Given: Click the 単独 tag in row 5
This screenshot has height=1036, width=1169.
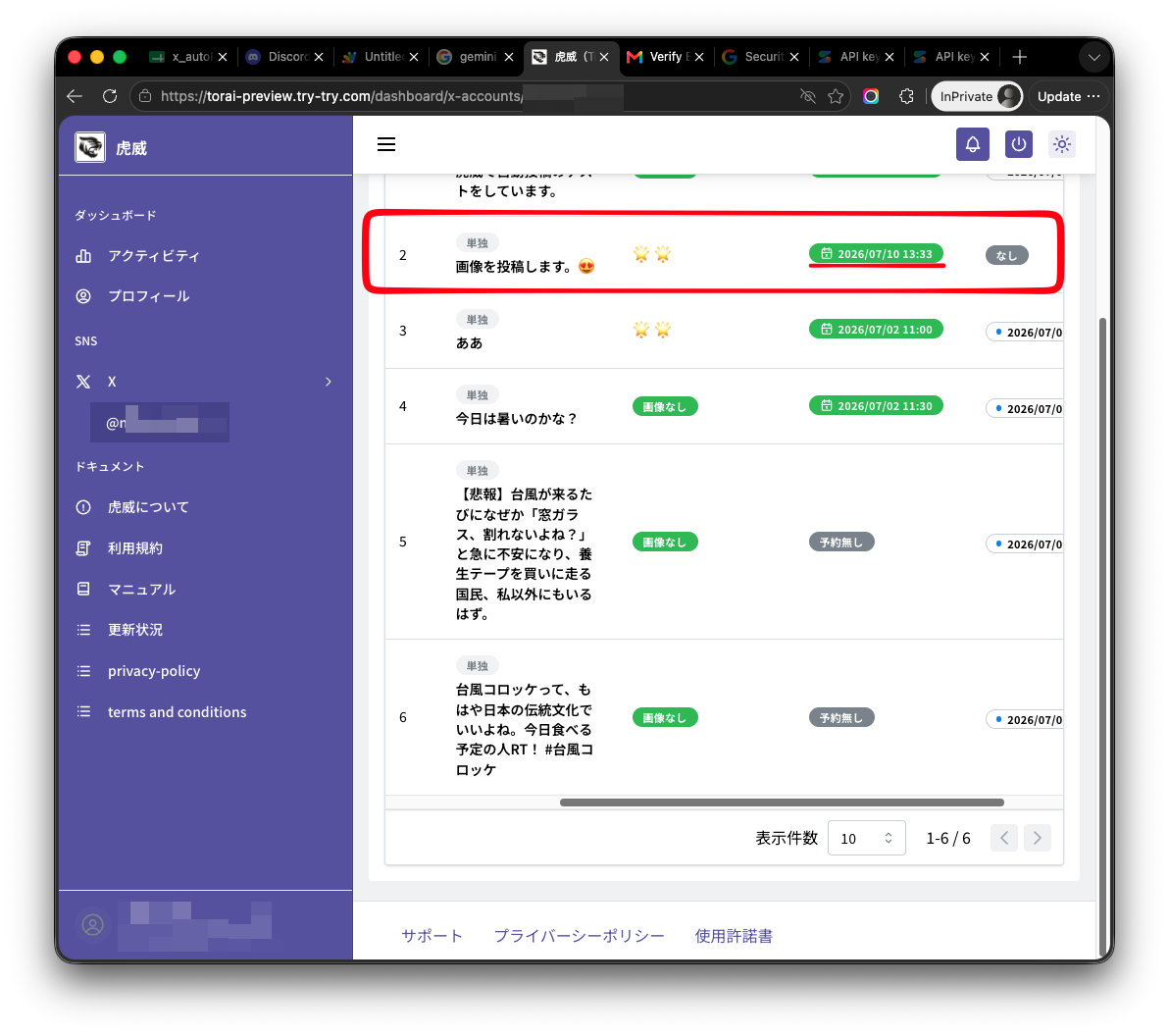Looking at the screenshot, I should pyautogui.click(x=478, y=471).
